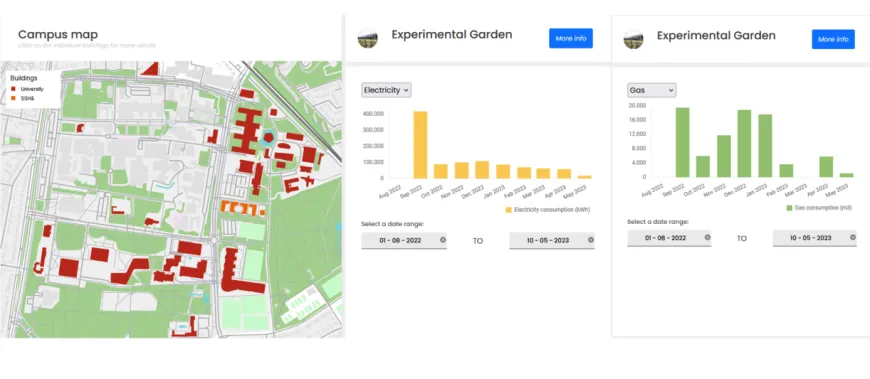Edit the gas end date field

[x=815, y=238]
